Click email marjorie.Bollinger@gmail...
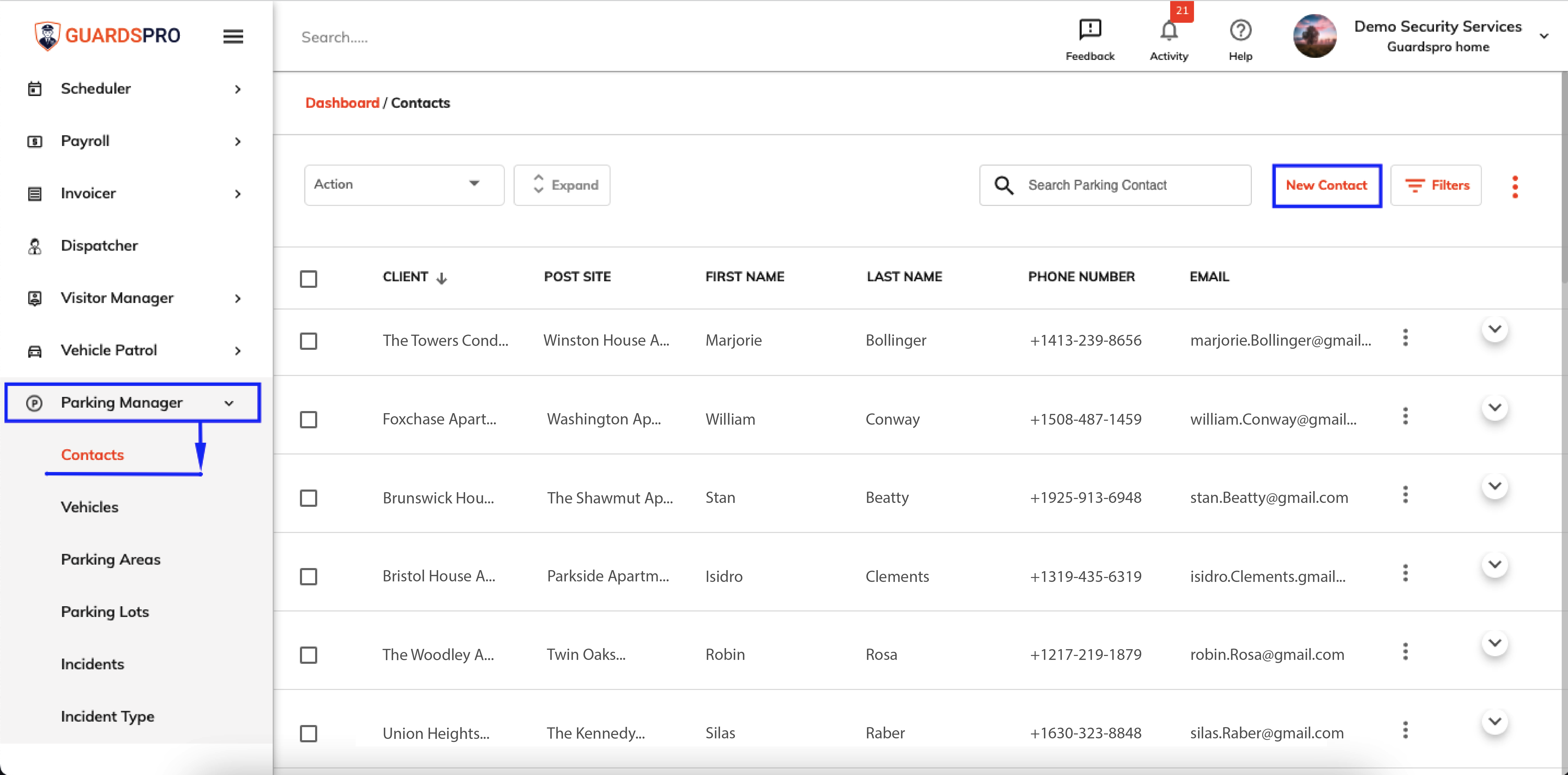Image resolution: width=1568 pixels, height=775 pixels. click(1281, 341)
